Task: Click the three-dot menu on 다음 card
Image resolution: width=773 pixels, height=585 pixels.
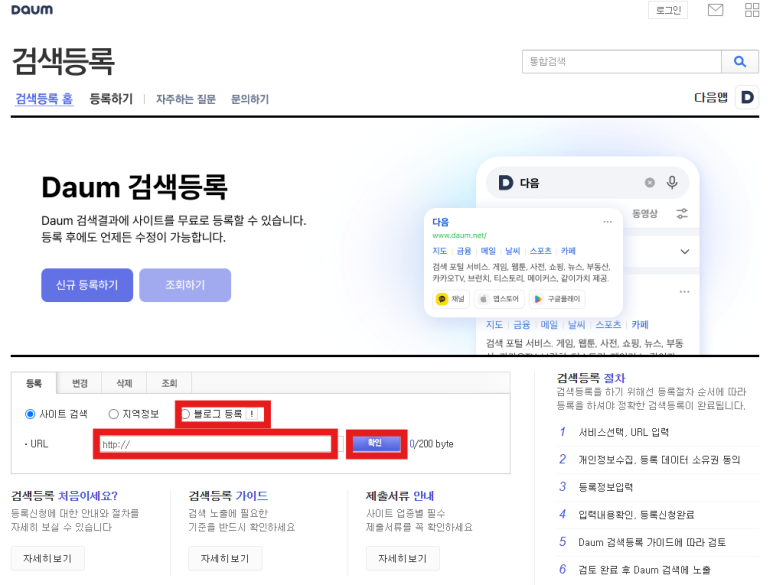Action: point(607,222)
